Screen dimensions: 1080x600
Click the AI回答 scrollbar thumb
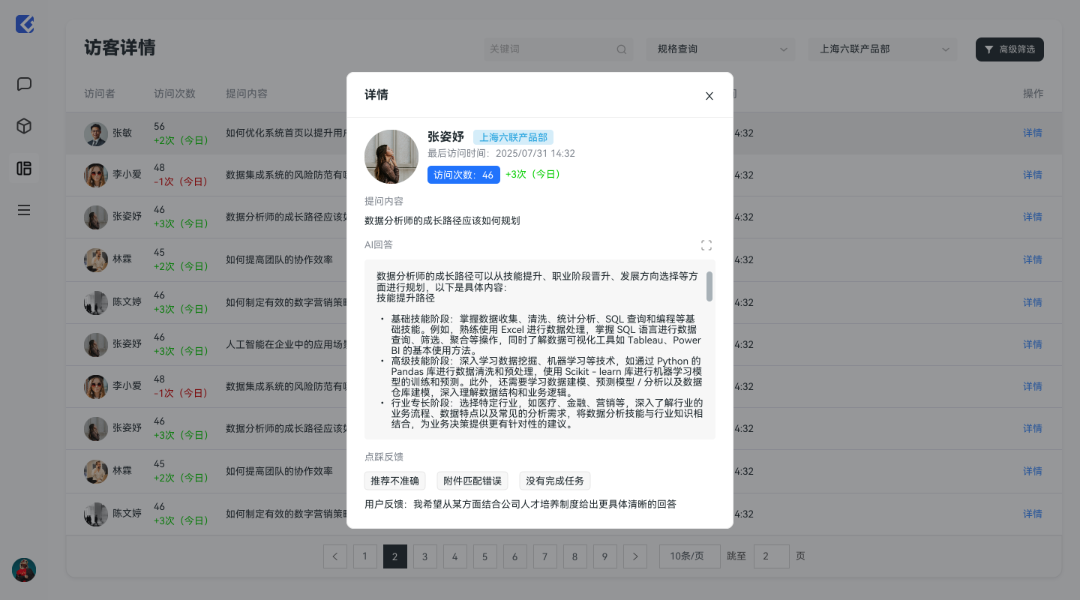[709, 286]
